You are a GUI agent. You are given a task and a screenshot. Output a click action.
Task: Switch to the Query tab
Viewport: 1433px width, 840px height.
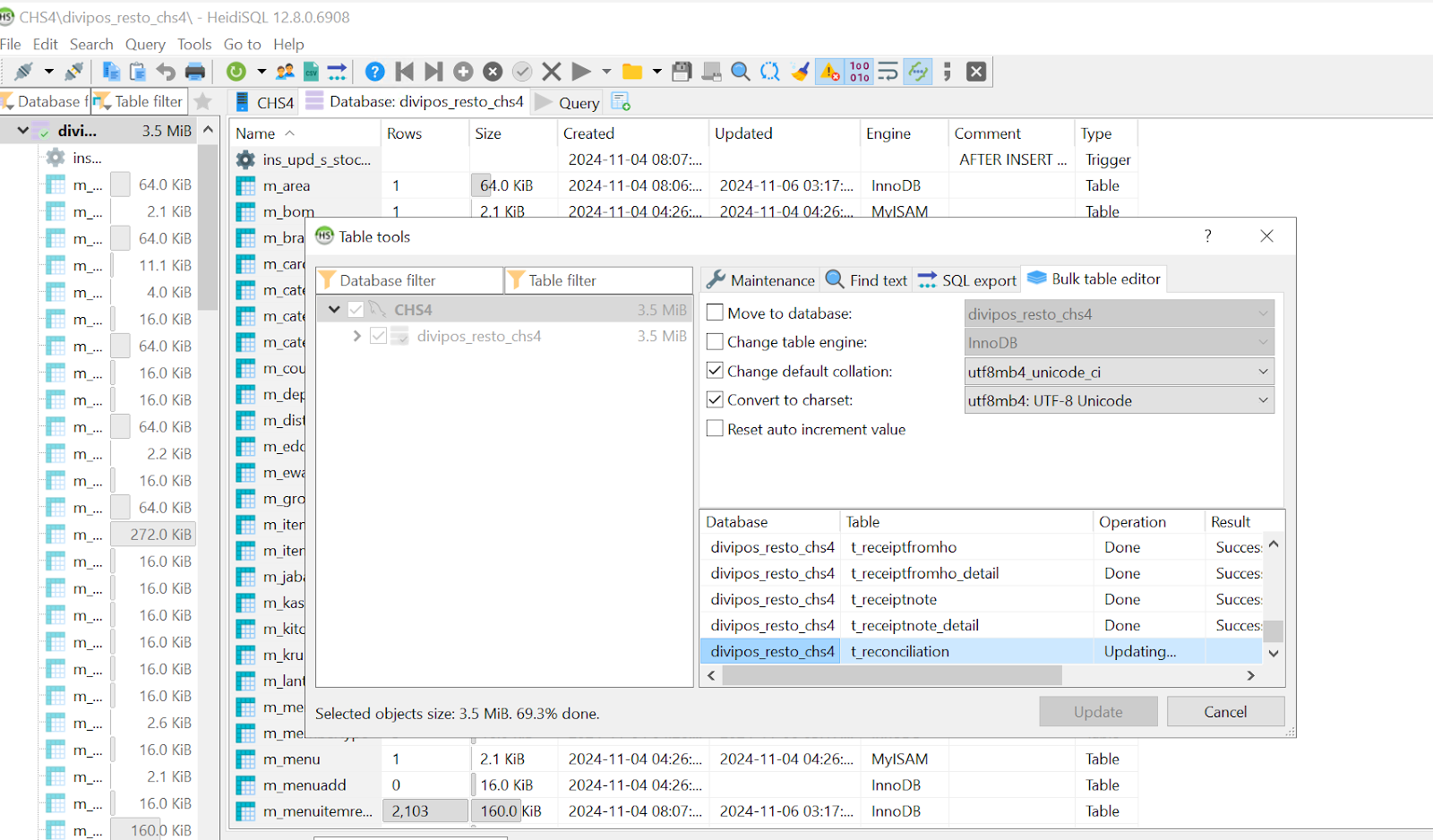pos(567,102)
